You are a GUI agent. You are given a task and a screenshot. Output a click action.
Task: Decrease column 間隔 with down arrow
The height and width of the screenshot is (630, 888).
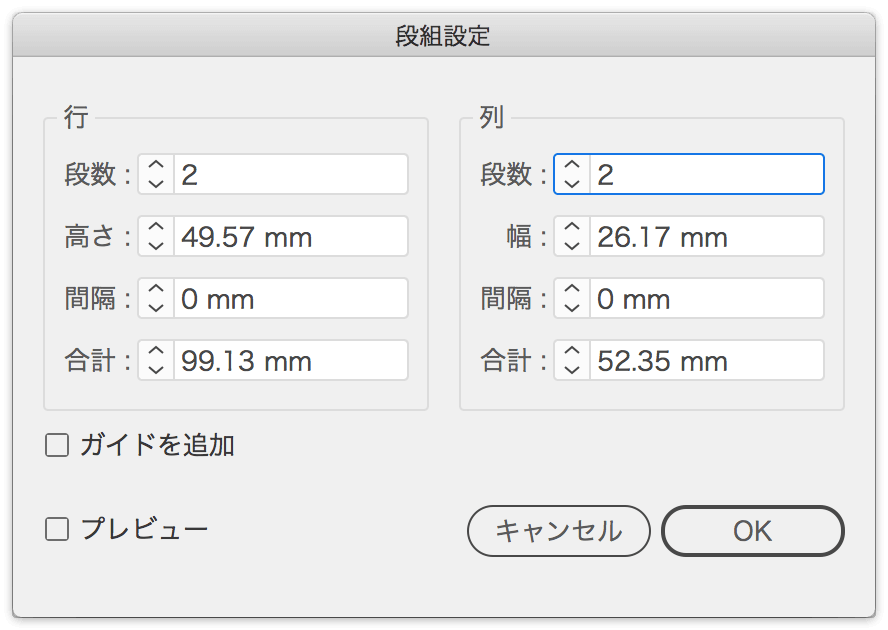point(572,308)
